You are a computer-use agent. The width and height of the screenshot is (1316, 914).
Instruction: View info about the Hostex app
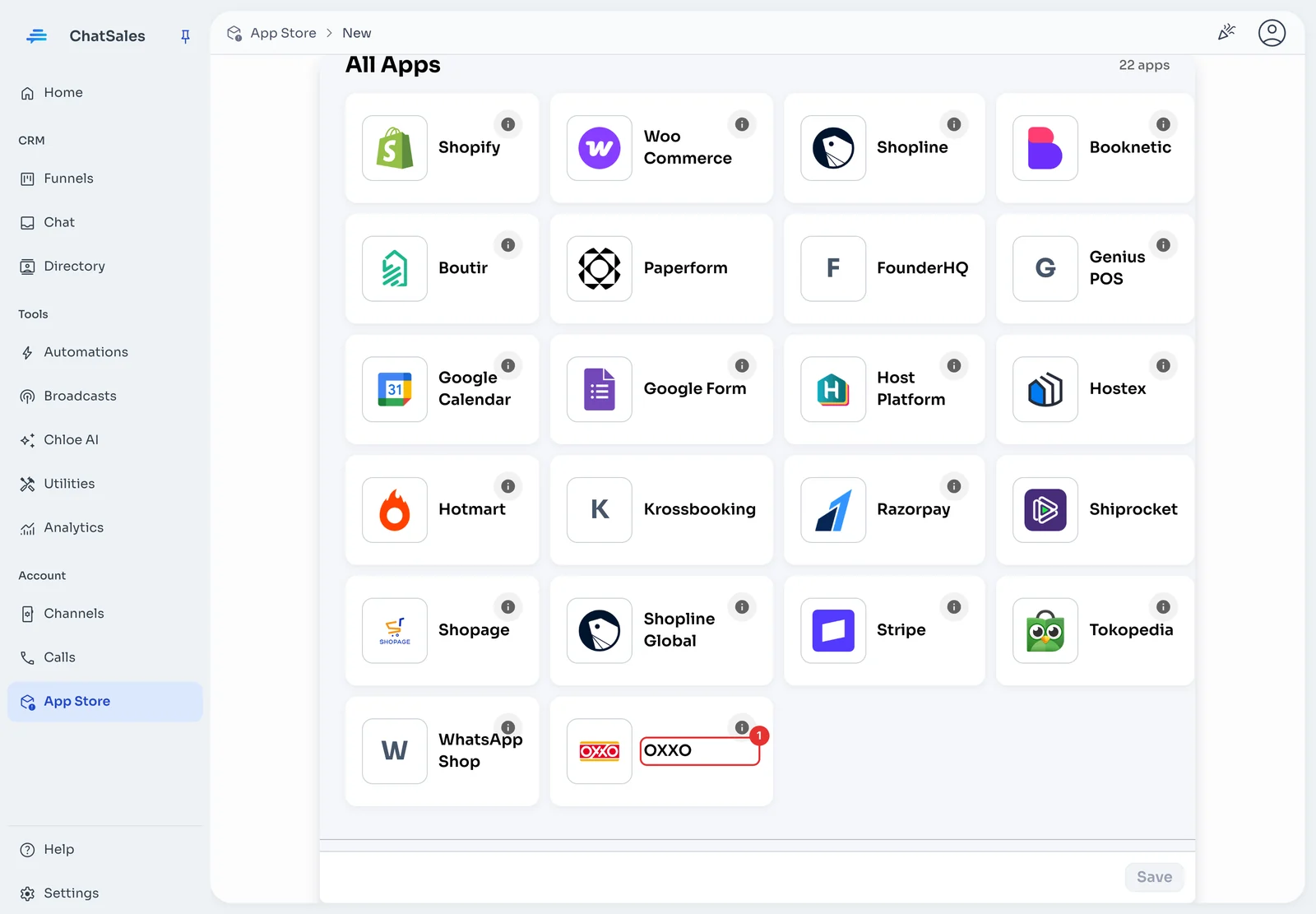pyautogui.click(x=1163, y=365)
